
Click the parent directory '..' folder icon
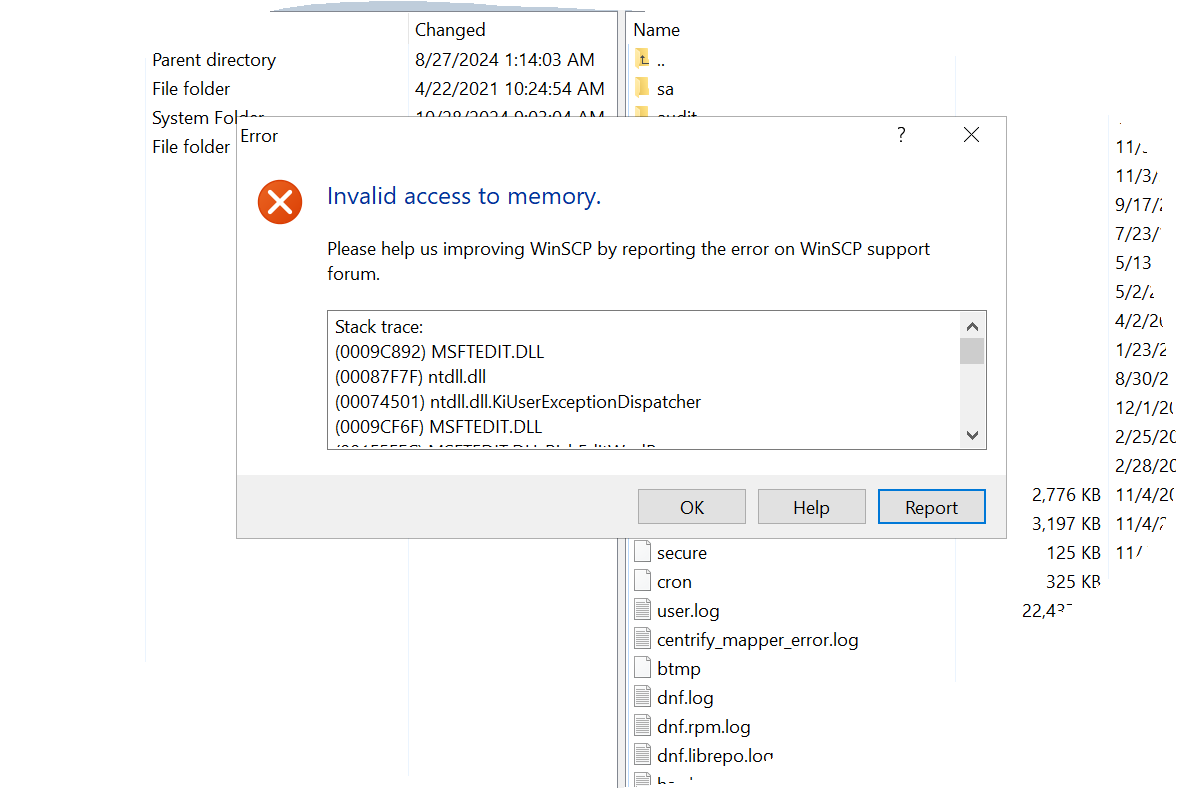642,59
